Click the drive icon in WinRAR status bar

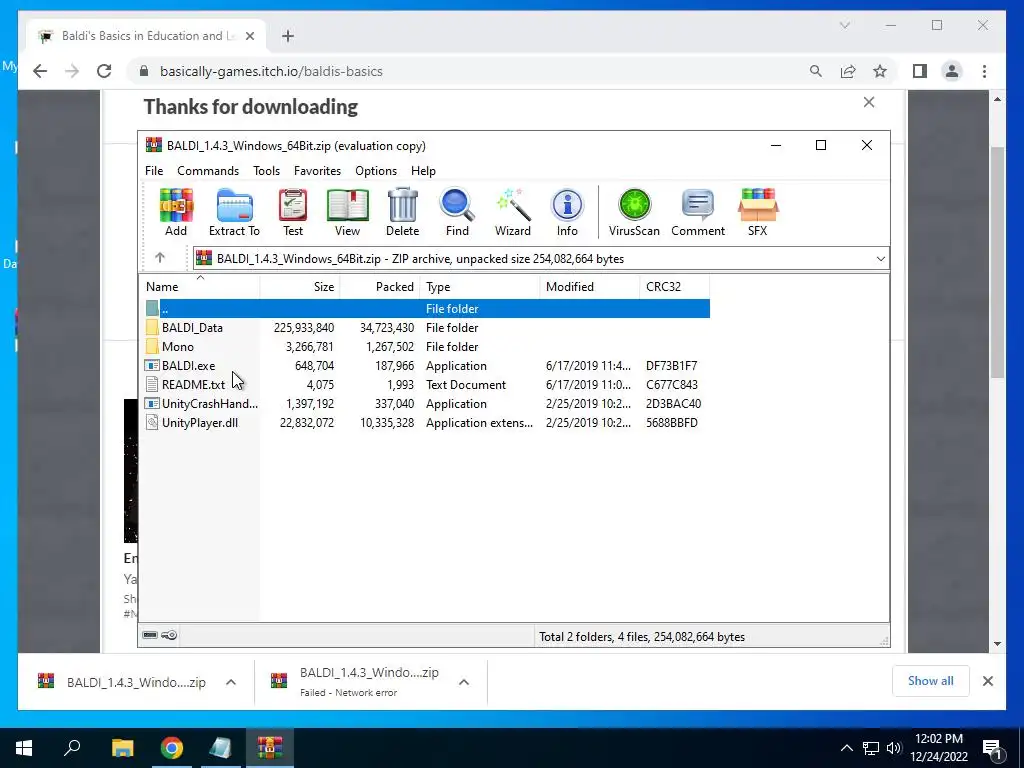(x=150, y=635)
